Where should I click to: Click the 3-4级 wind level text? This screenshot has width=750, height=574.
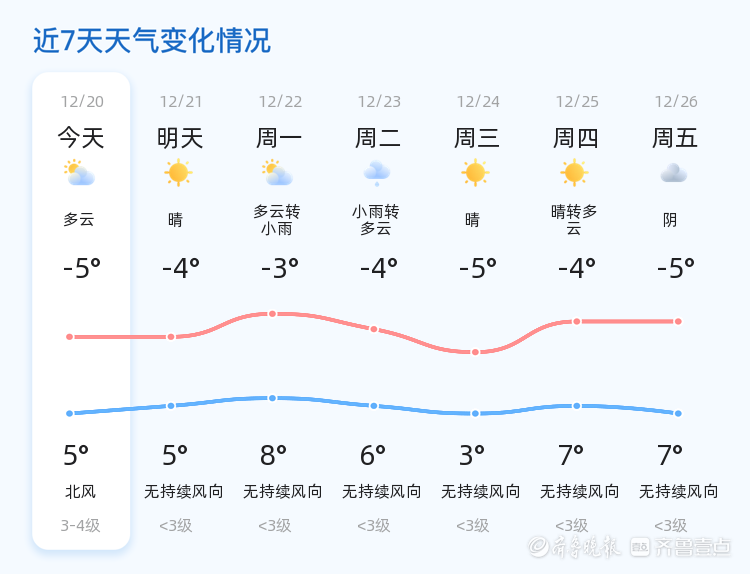tap(80, 525)
